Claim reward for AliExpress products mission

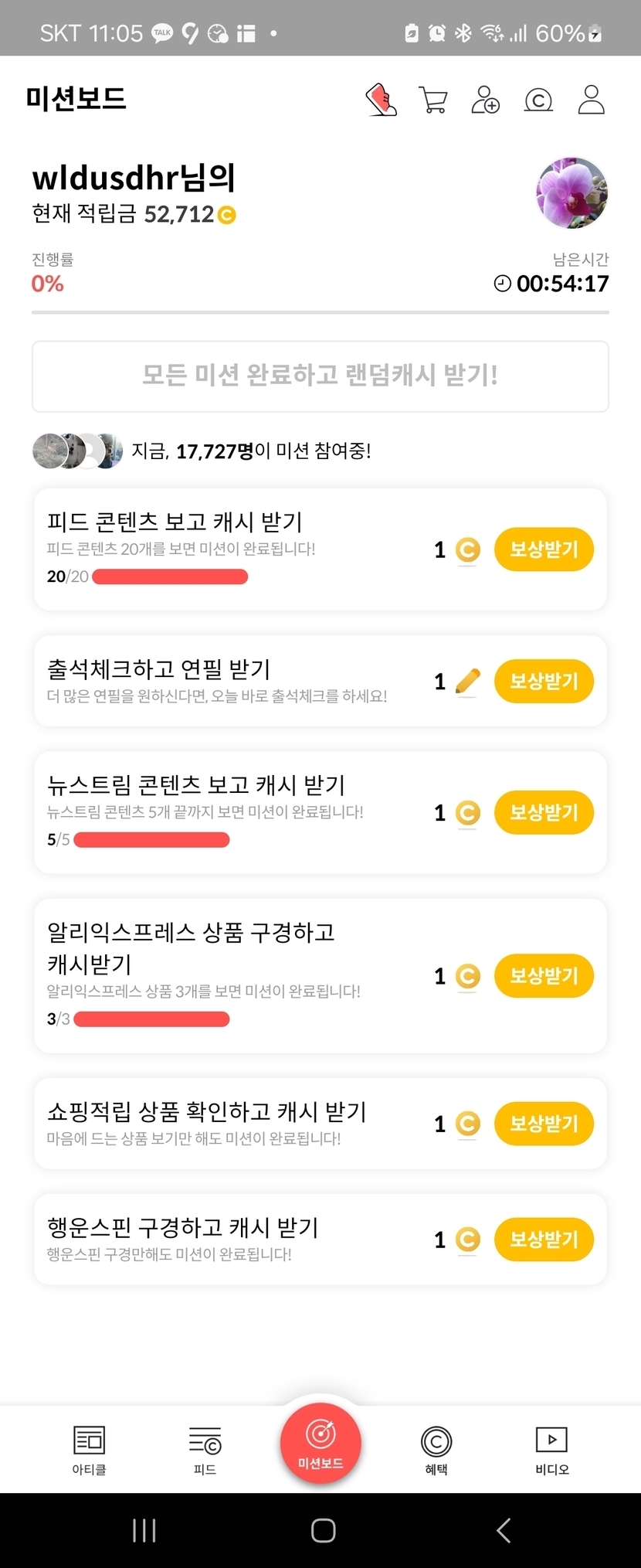pyautogui.click(x=544, y=975)
